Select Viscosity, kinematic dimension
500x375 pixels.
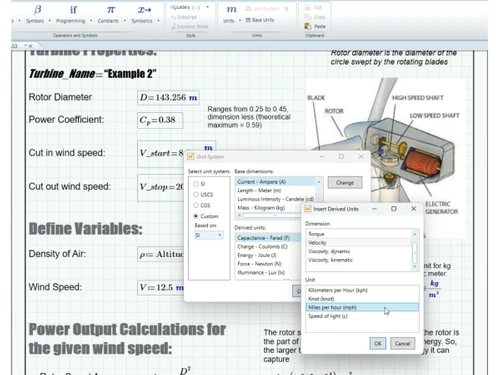click(x=359, y=260)
